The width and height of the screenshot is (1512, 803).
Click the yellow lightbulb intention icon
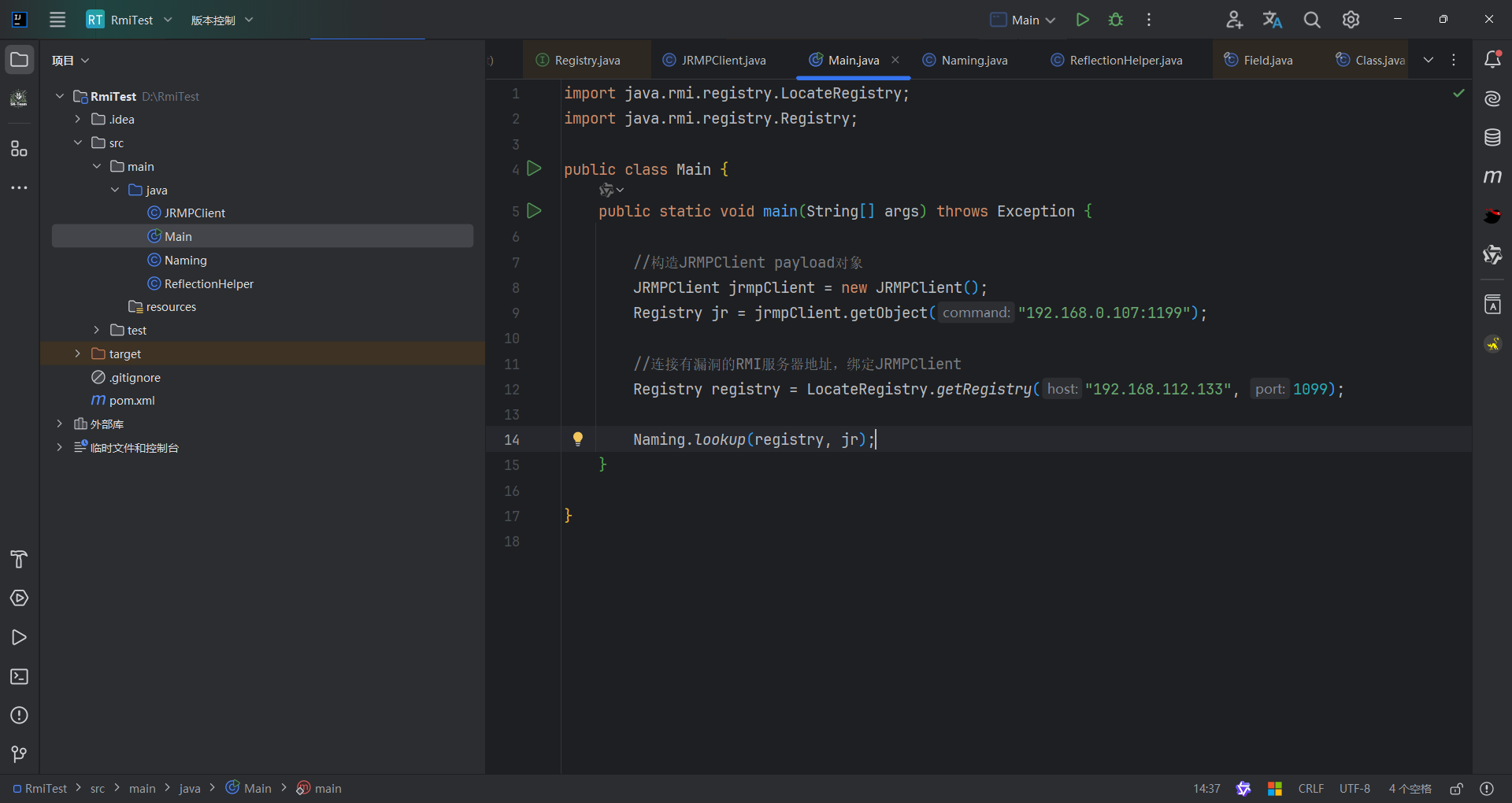tap(577, 439)
